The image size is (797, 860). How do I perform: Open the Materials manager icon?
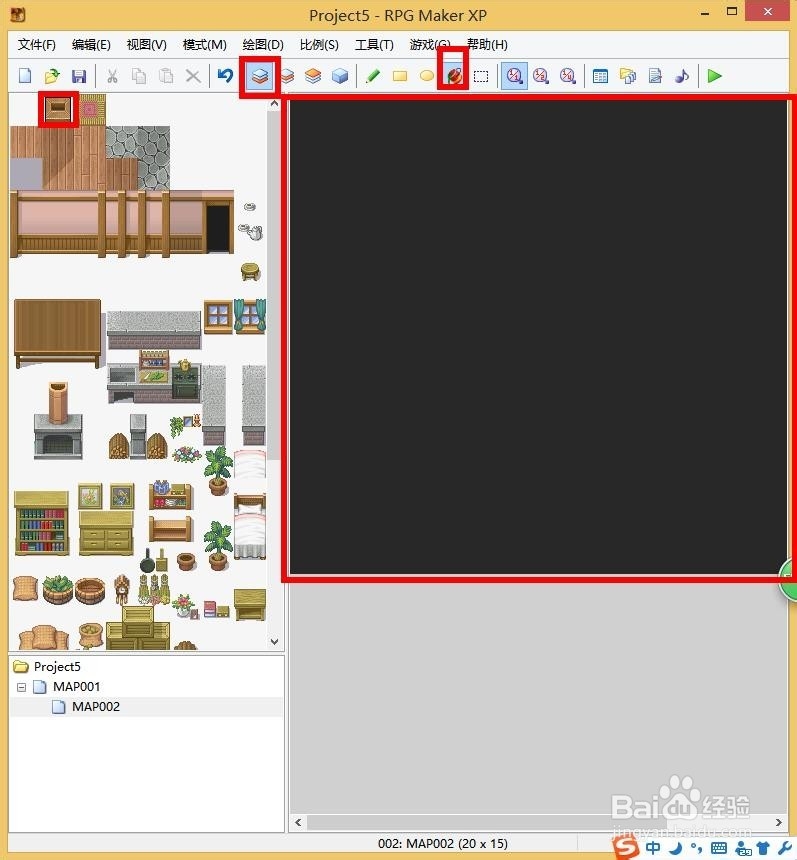[x=628, y=76]
